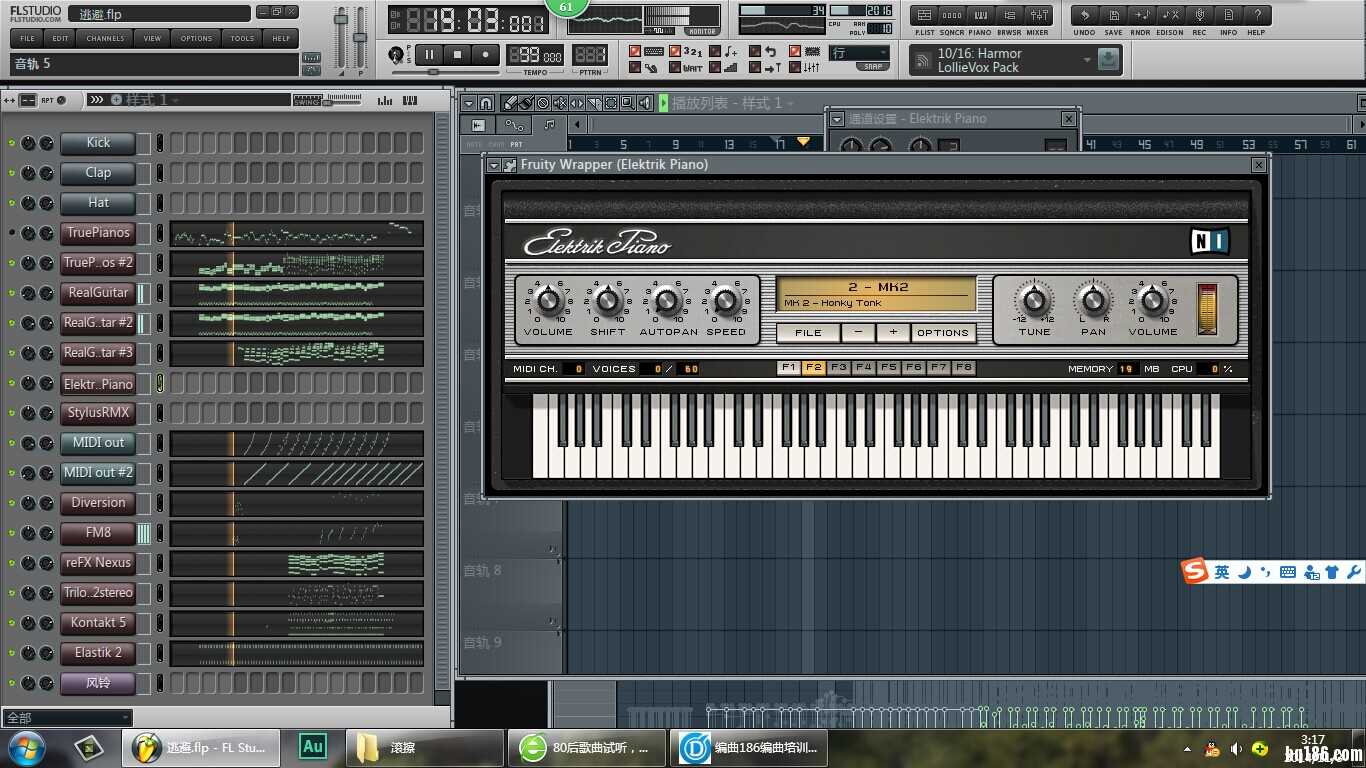The width and height of the screenshot is (1366, 768).
Task: Toggle the WAIT for input switch
Action: (x=675, y=68)
